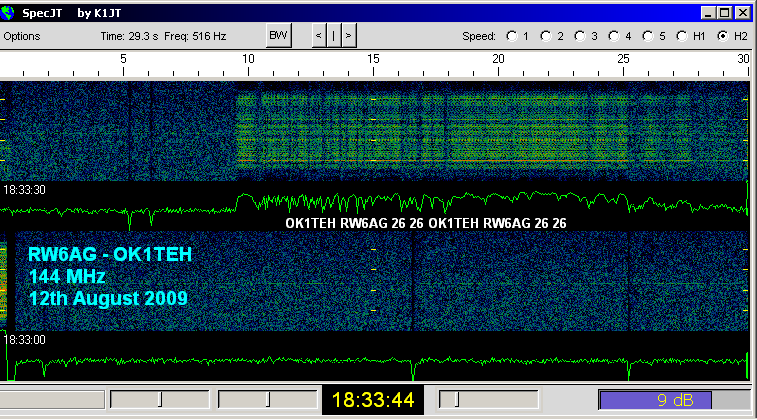The height and width of the screenshot is (420, 757).
Task: Click the BW button
Action: click(x=279, y=35)
